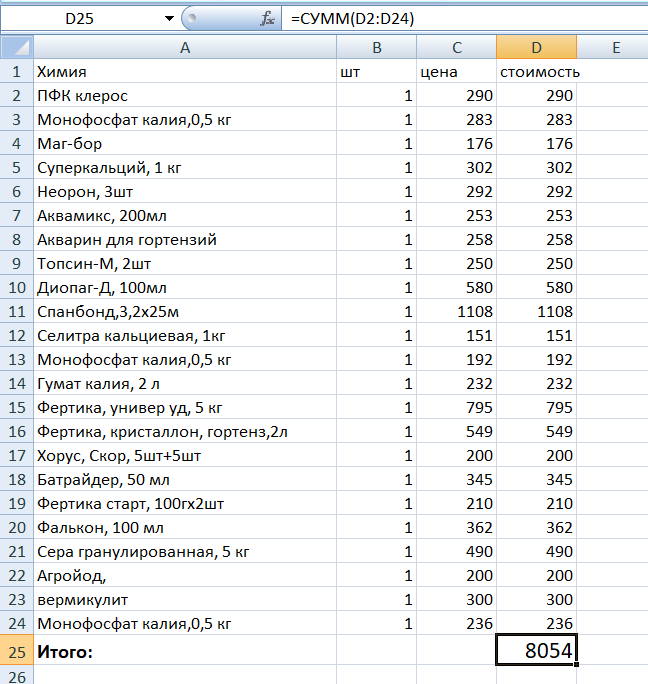Select column A header

tap(185, 47)
